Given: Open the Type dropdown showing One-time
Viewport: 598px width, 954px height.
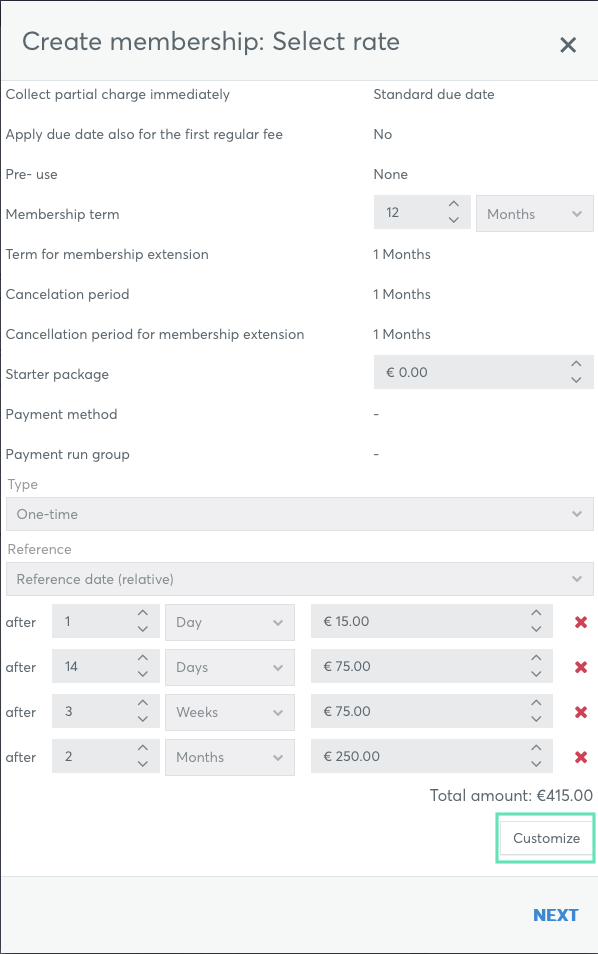Looking at the screenshot, I should [x=300, y=514].
